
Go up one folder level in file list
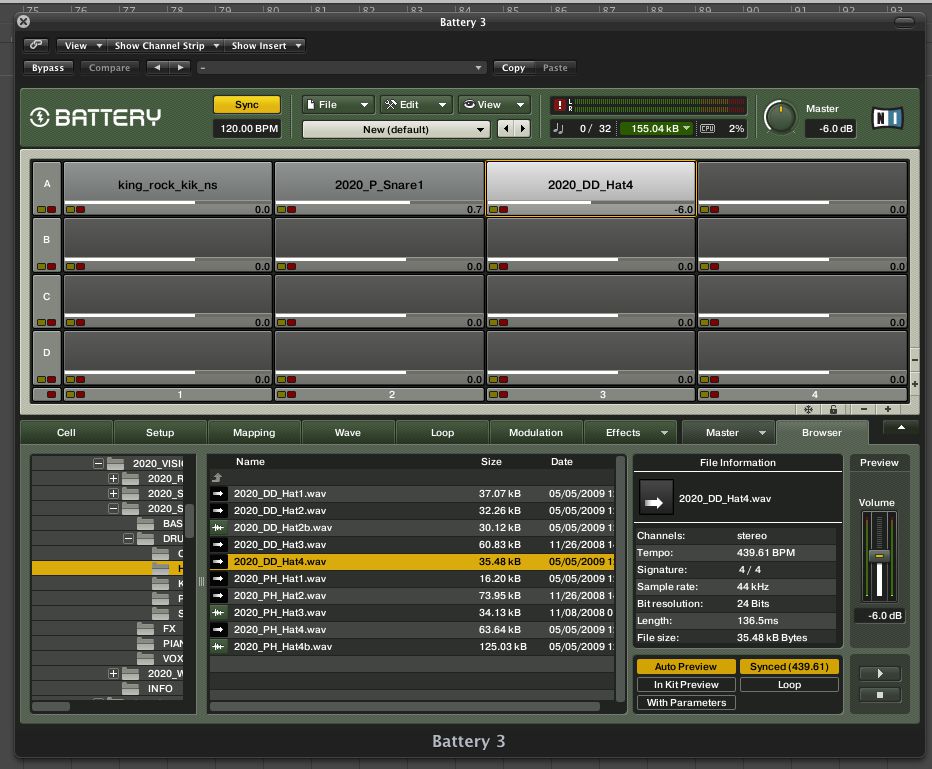click(x=217, y=477)
